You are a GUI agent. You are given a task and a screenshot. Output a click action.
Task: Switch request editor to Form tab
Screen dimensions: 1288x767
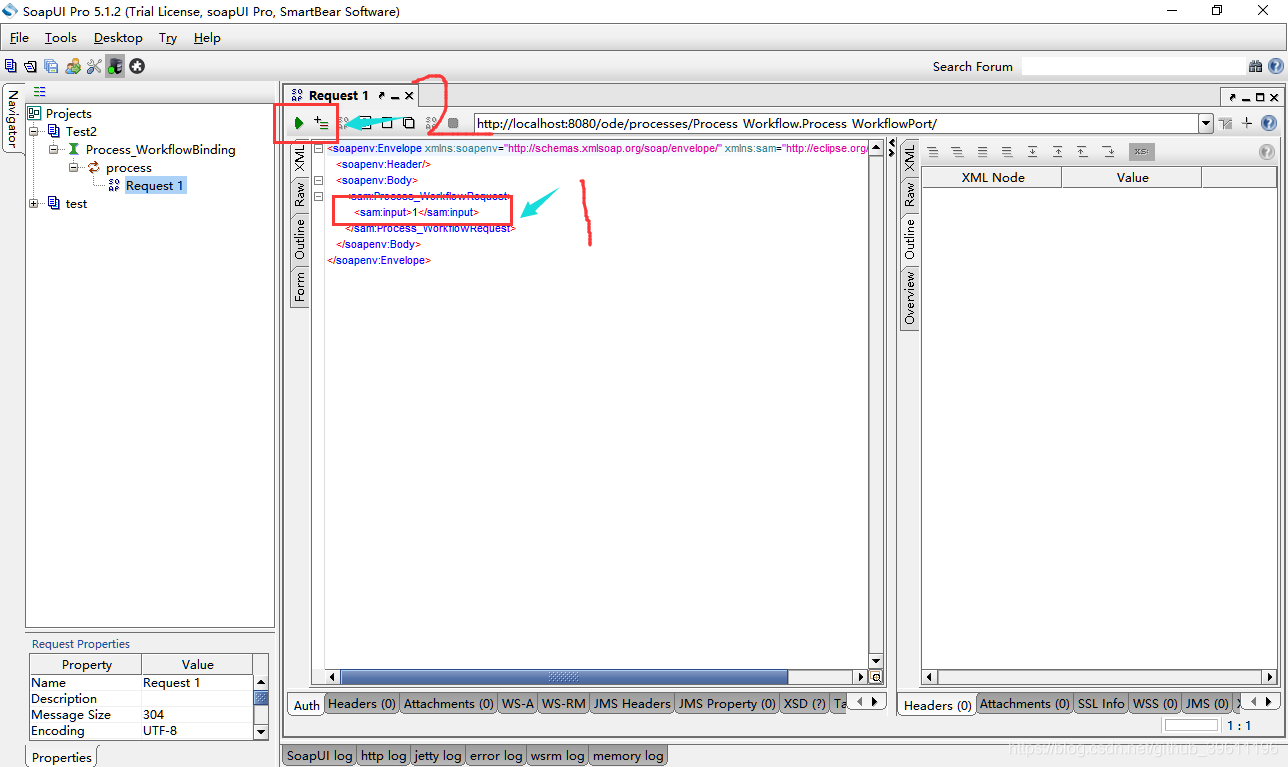(299, 288)
